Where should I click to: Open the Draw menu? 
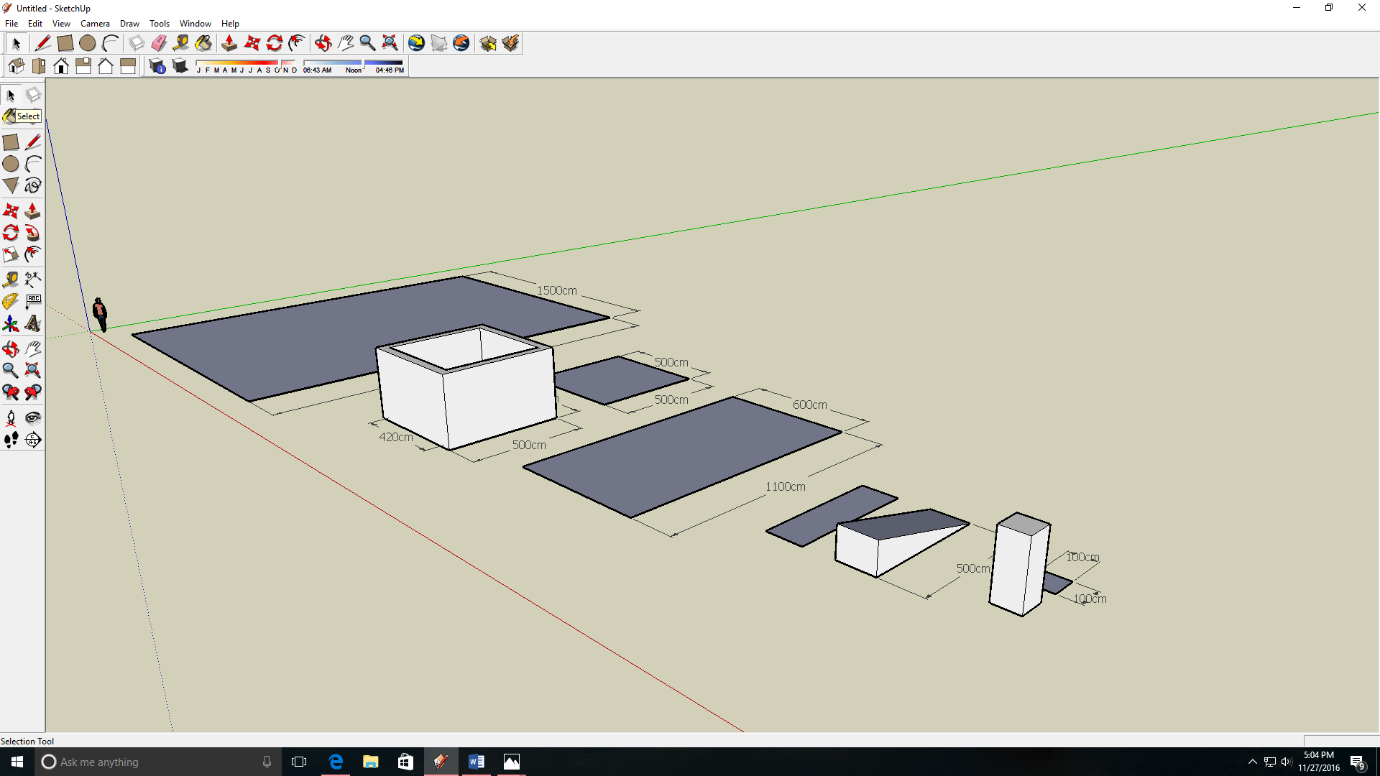[130, 23]
